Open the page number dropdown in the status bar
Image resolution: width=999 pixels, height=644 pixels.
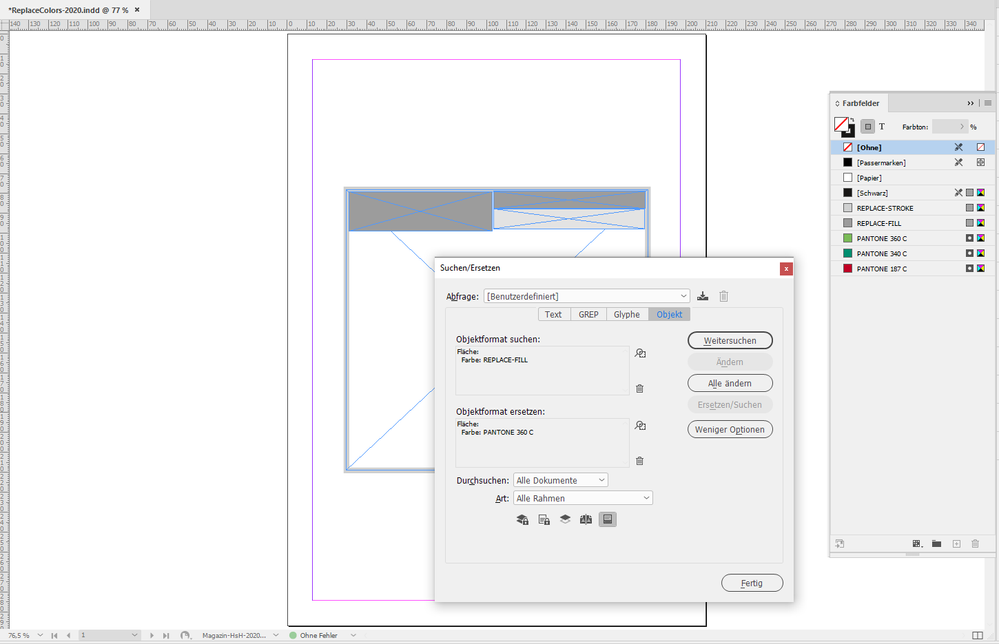pyautogui.click(x=134, y=635)
